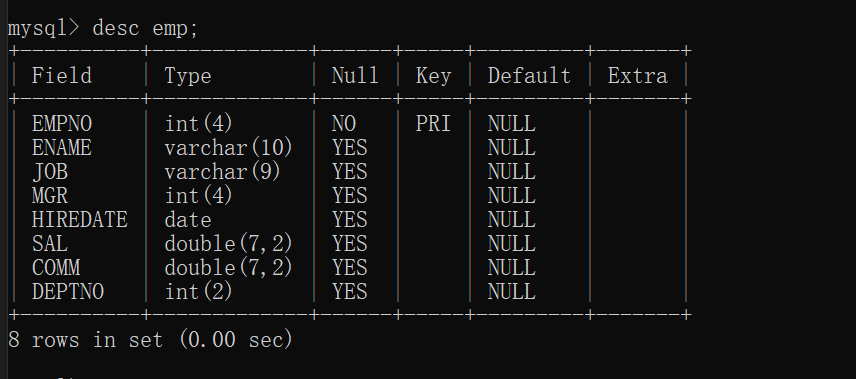
Task: Click the COMM field name
Action: tap(56, 268)
